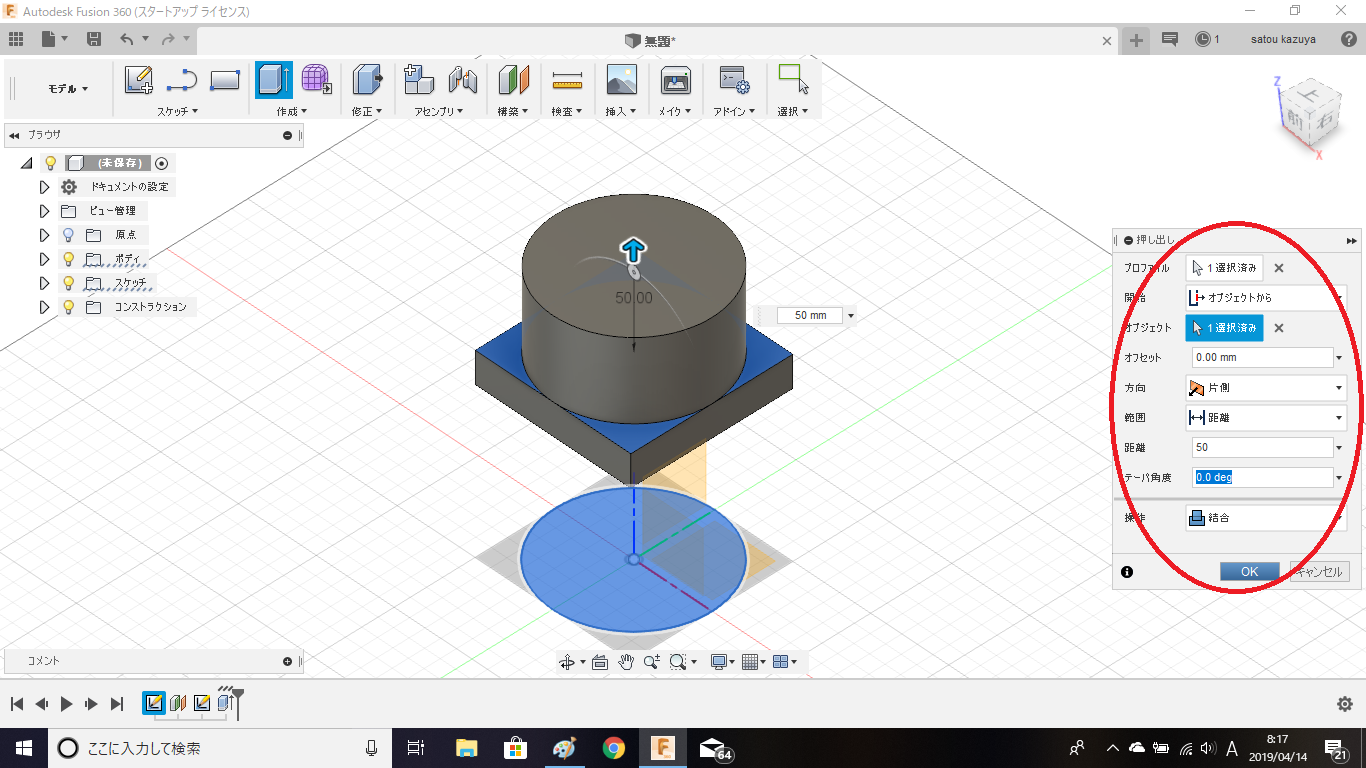This screenshot has width=1366, height=768.
Task: Clear the オブジェクト selection with its X
Action: (x=1279, y=328)
